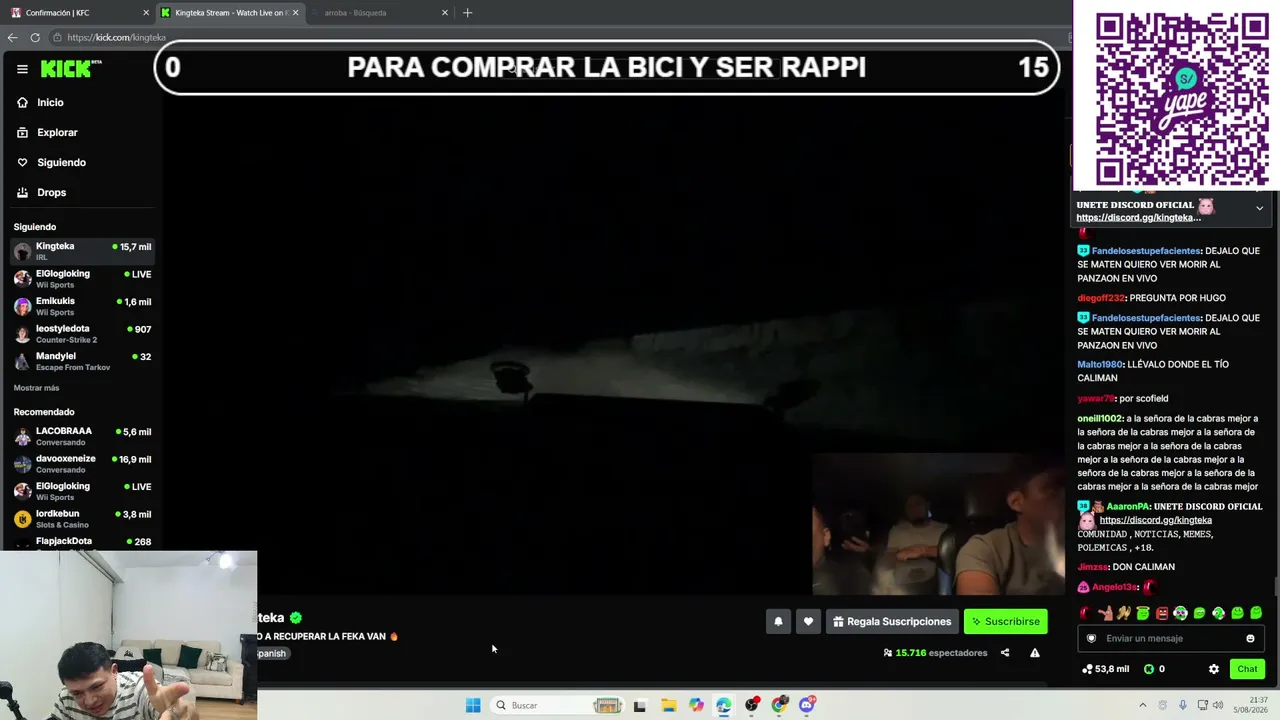The image size is (1280, 720).
Task: Close the Kingteka Stream tab
Action: (295, 13)
